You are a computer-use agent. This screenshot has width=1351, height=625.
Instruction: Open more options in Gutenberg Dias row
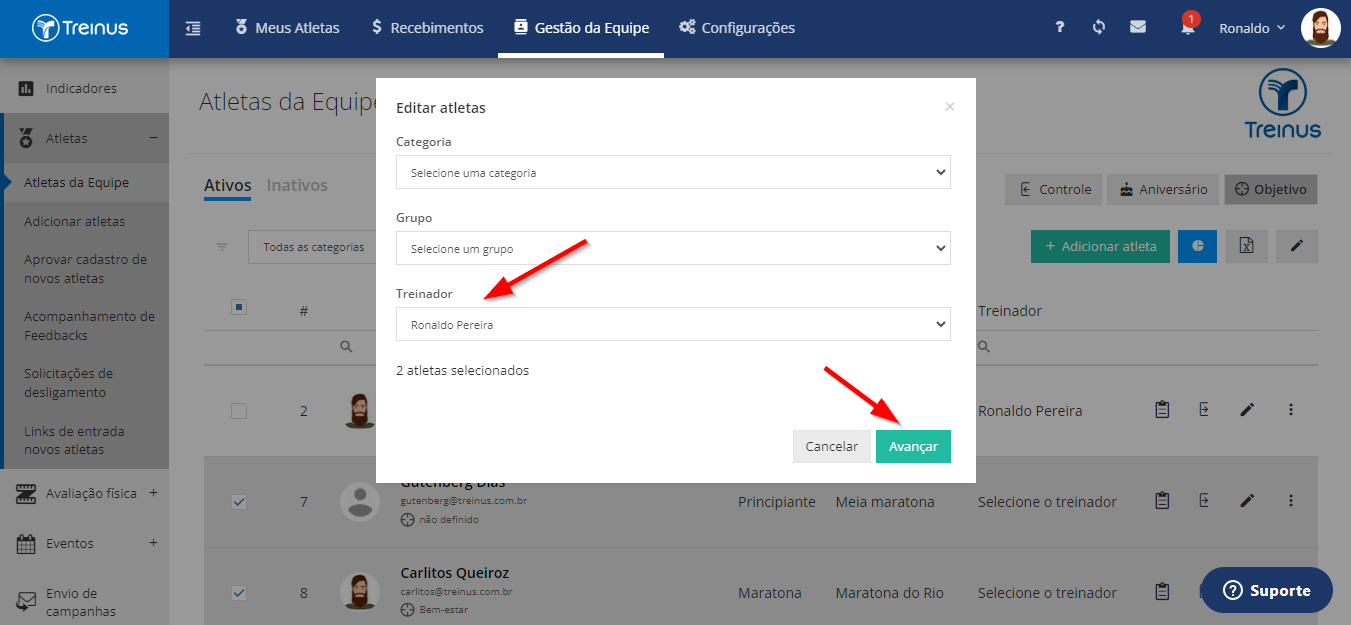1291,501
